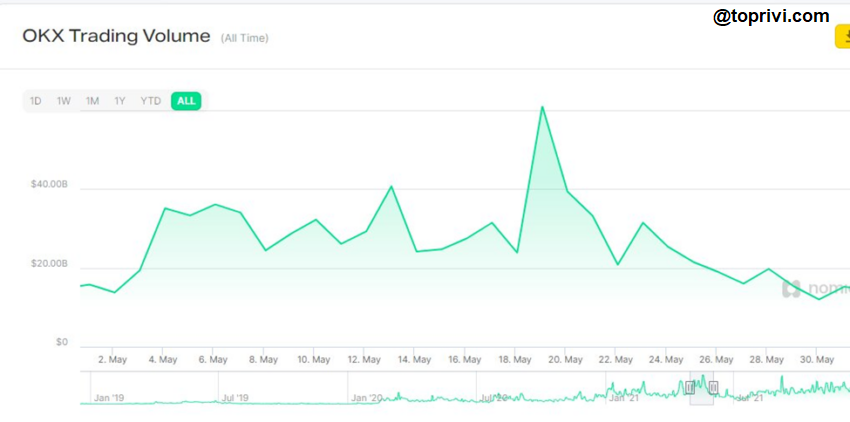Click the shaded navigator selection window
This screenshot has height=422, width=850.
[701, 388]
